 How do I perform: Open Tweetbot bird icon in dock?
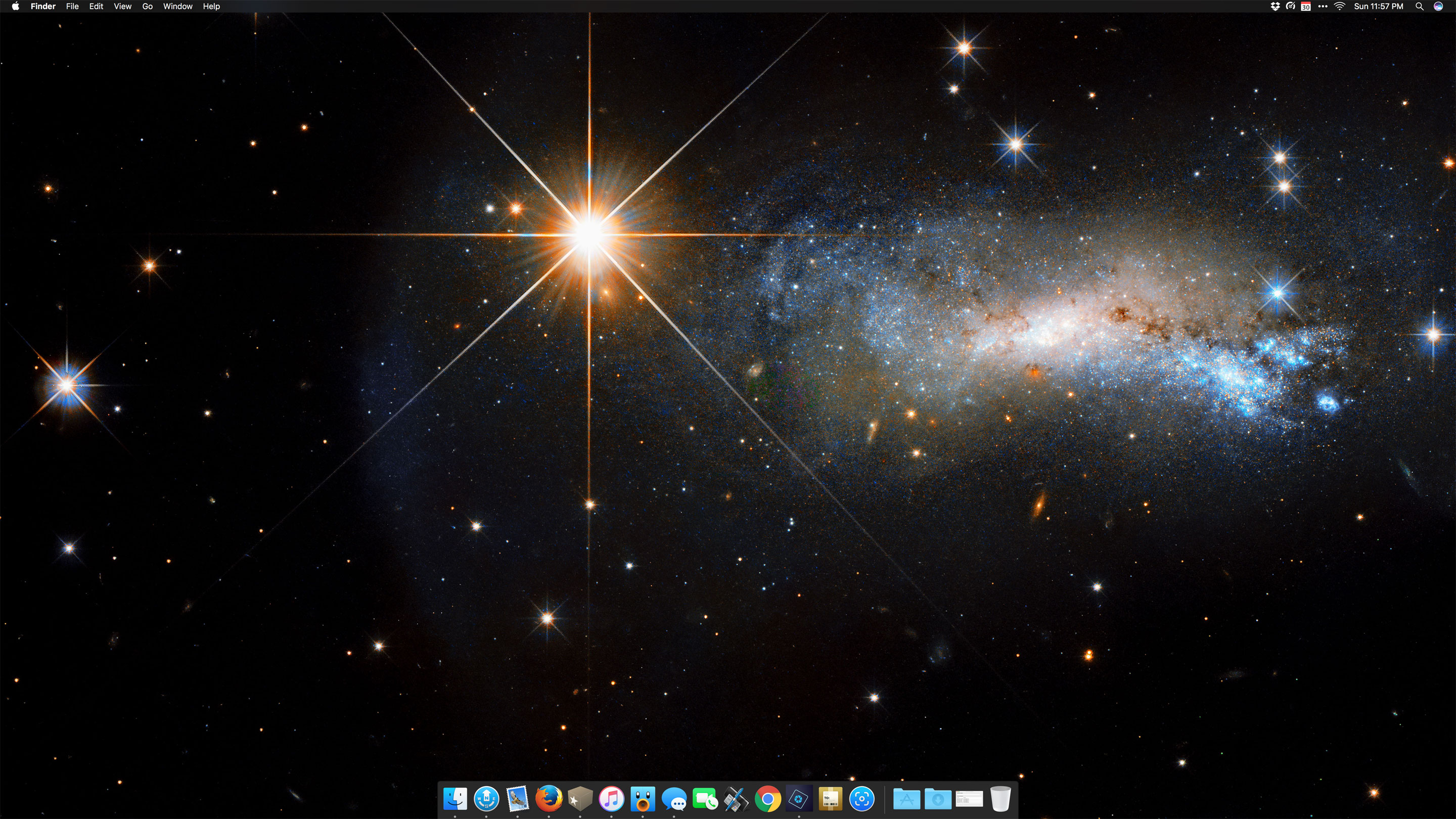[x=643, y=799]
